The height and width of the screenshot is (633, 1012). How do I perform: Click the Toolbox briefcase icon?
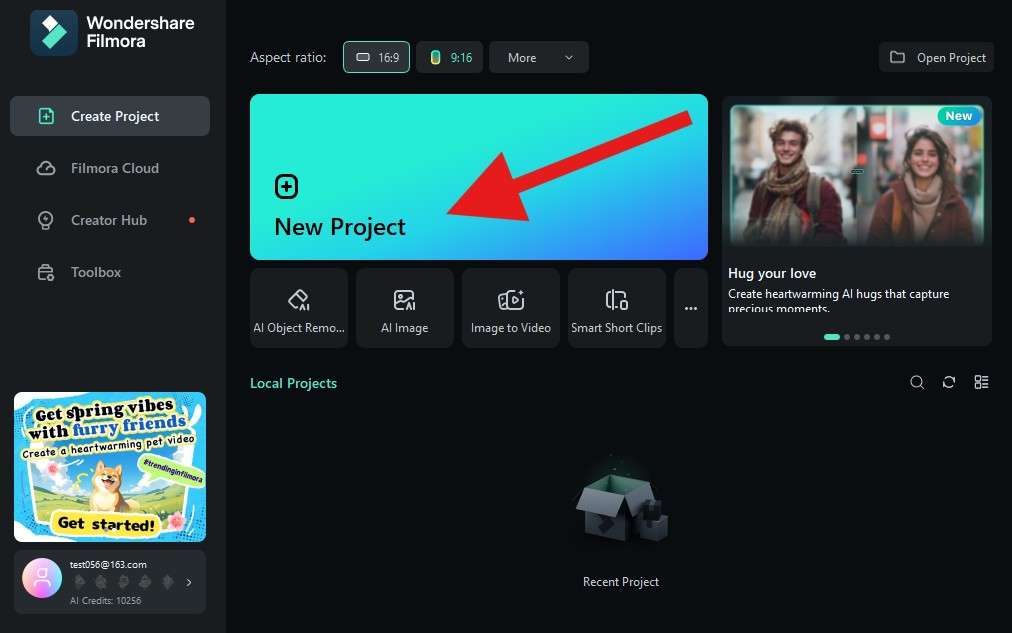point(46,272)
